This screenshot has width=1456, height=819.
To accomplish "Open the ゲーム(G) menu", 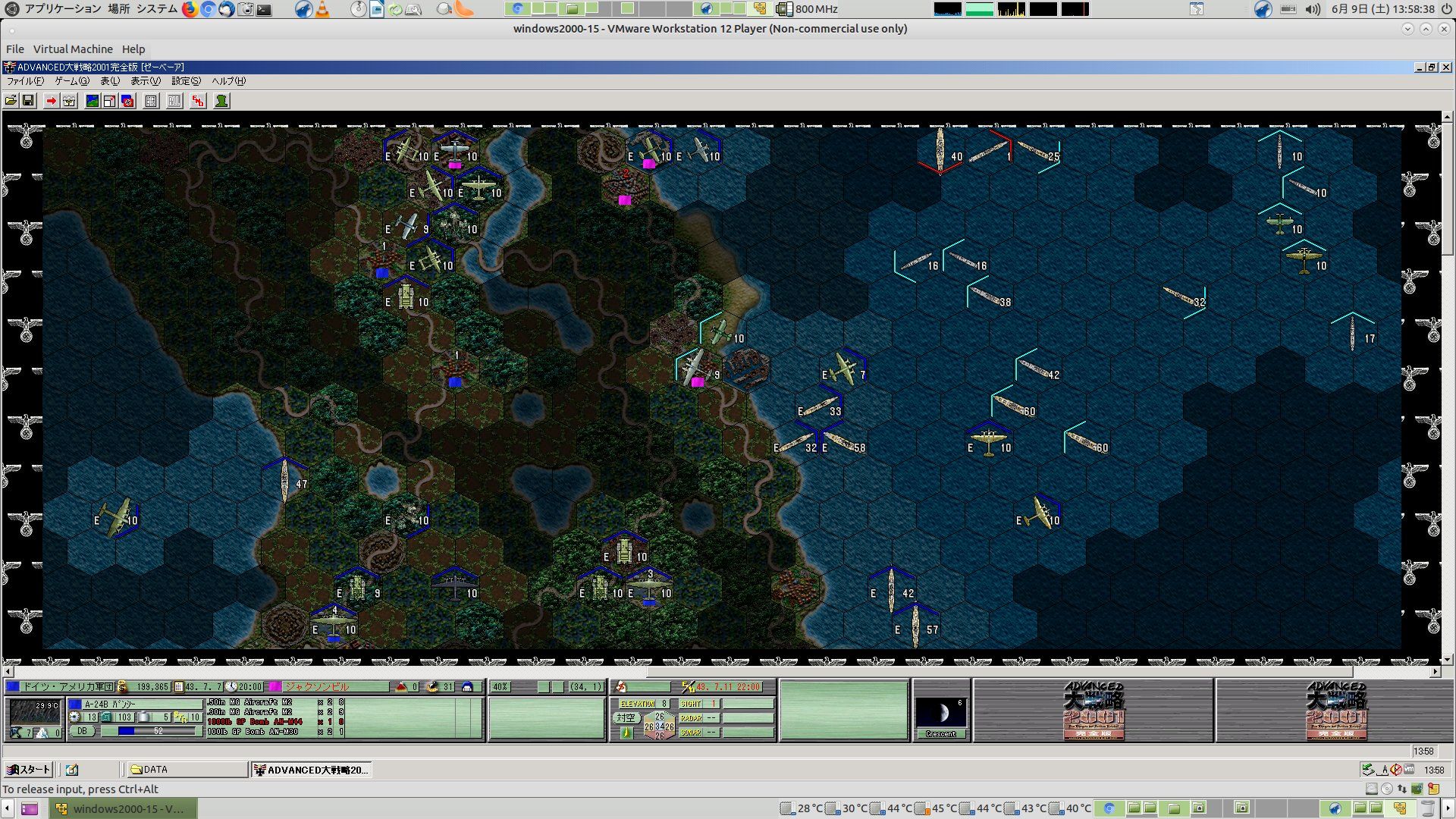I will (x=71, y=81).
